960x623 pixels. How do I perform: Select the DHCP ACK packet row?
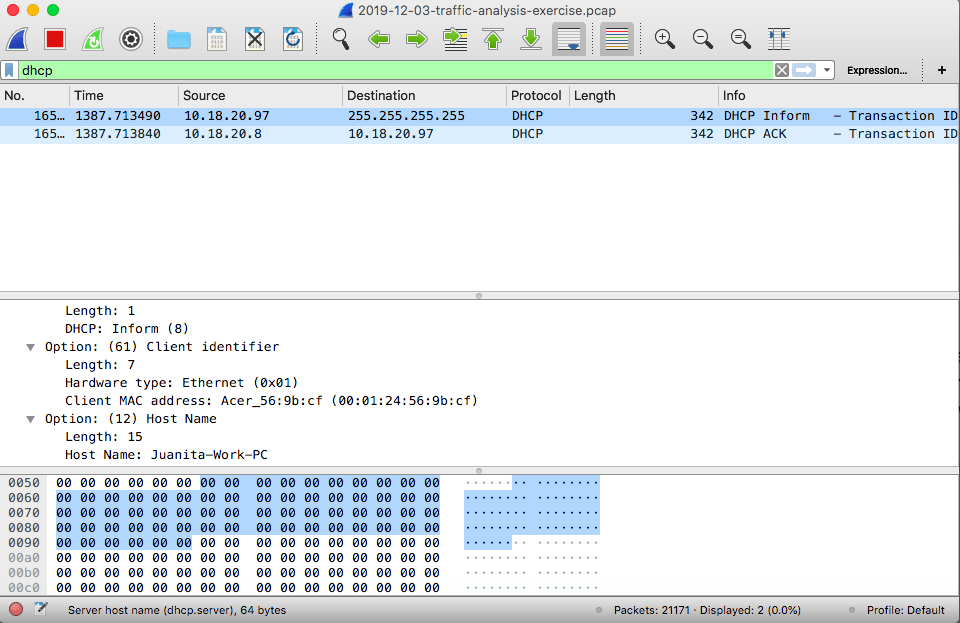[x=480, y=134]
